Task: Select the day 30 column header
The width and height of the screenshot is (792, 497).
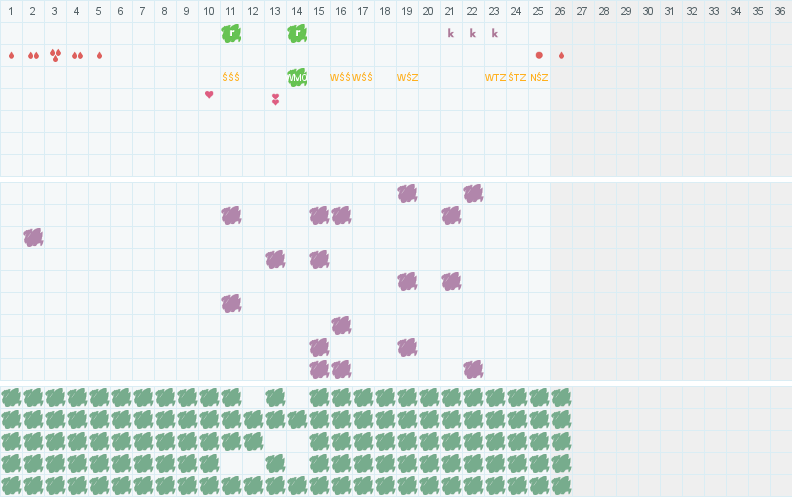Action: pos(649,11)
